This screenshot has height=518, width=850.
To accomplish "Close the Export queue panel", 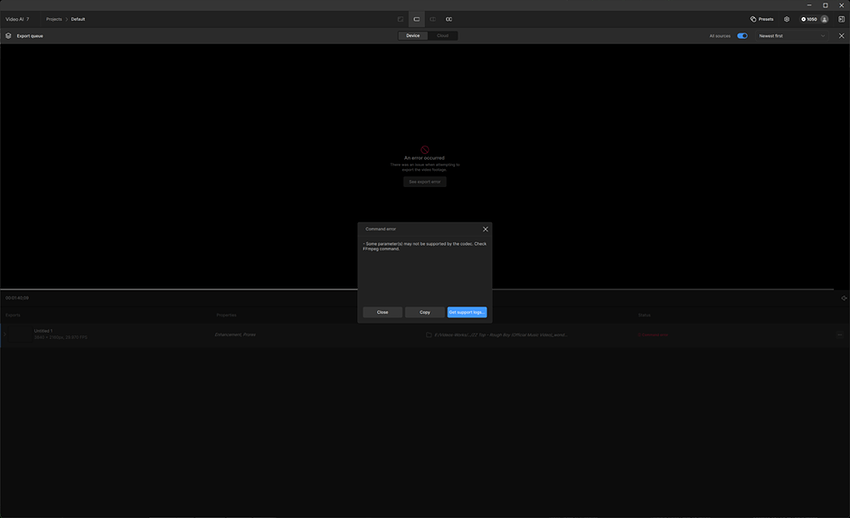I will [x=841, y=36].
